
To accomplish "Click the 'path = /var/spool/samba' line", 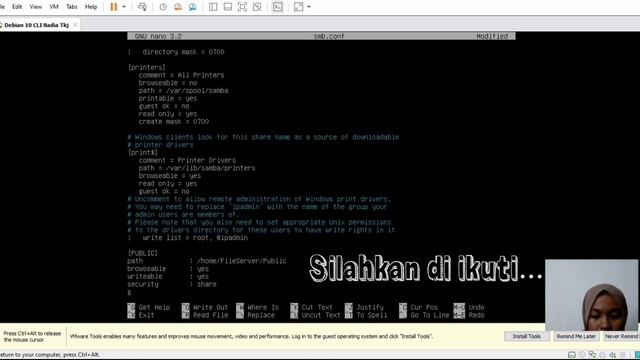I will [183, 91].
